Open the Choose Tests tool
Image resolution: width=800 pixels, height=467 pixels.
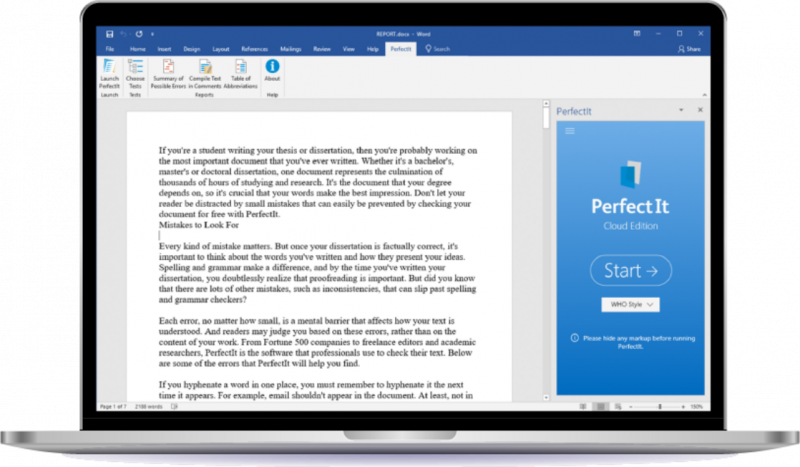pyautogui.click(x=135, y=72)
